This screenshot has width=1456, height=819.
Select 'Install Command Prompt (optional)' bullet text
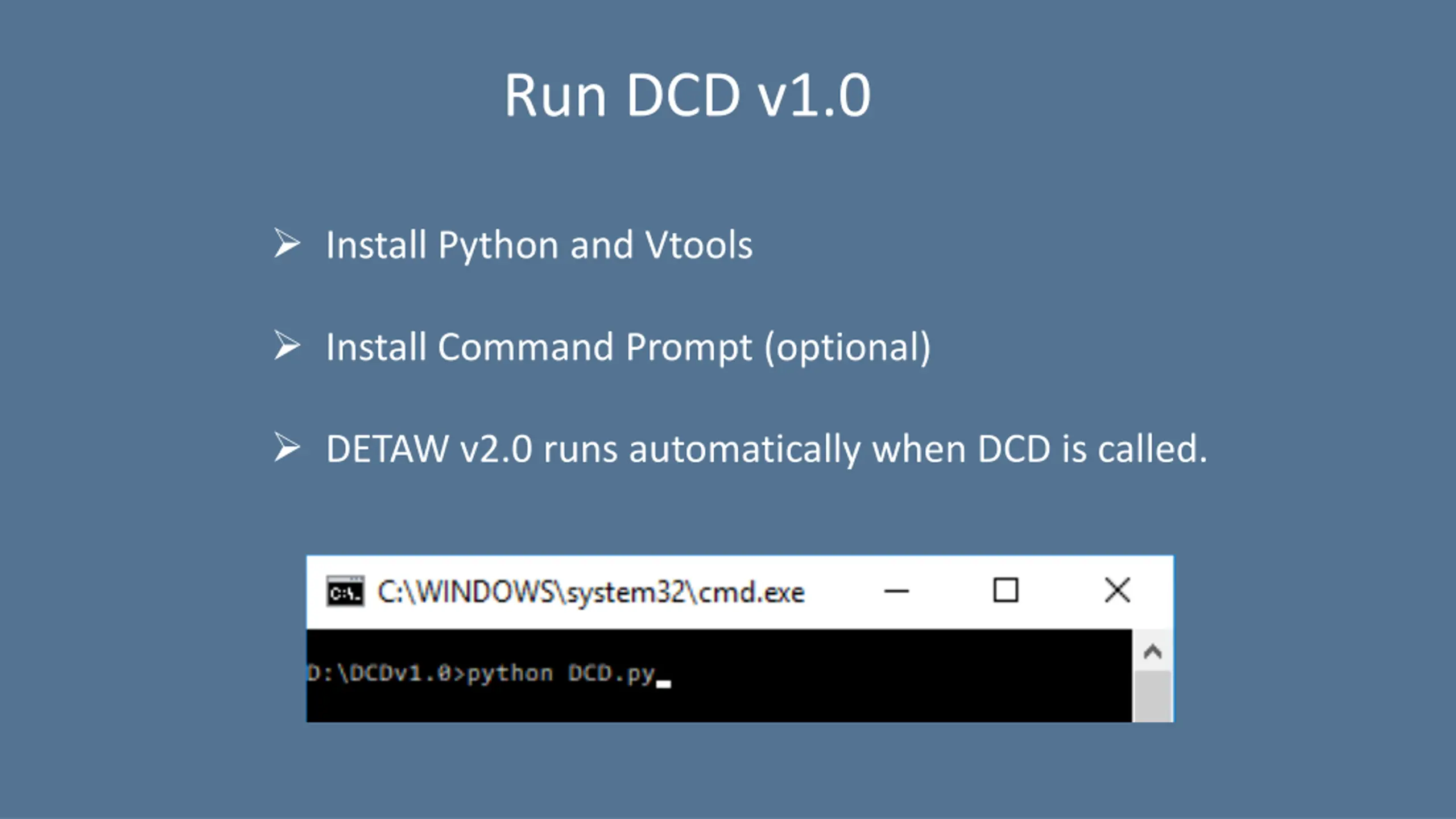click(628, 348)
